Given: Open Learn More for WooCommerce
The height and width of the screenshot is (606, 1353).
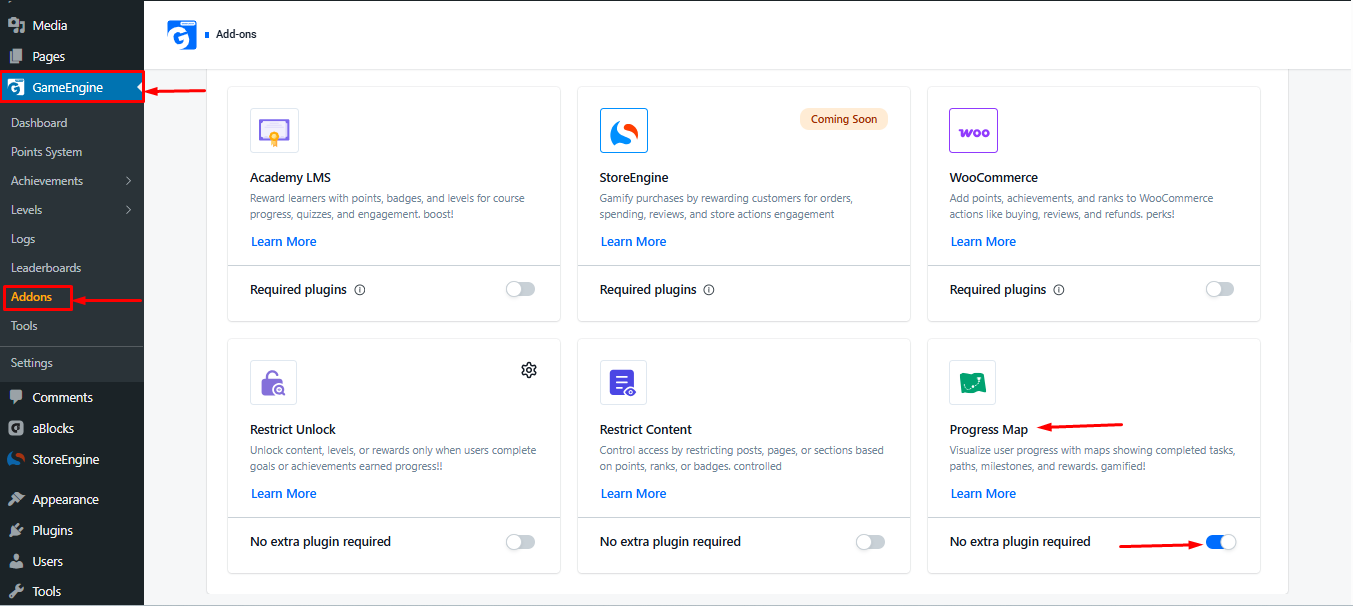Looking at the screenshot, I should point(984,242).
